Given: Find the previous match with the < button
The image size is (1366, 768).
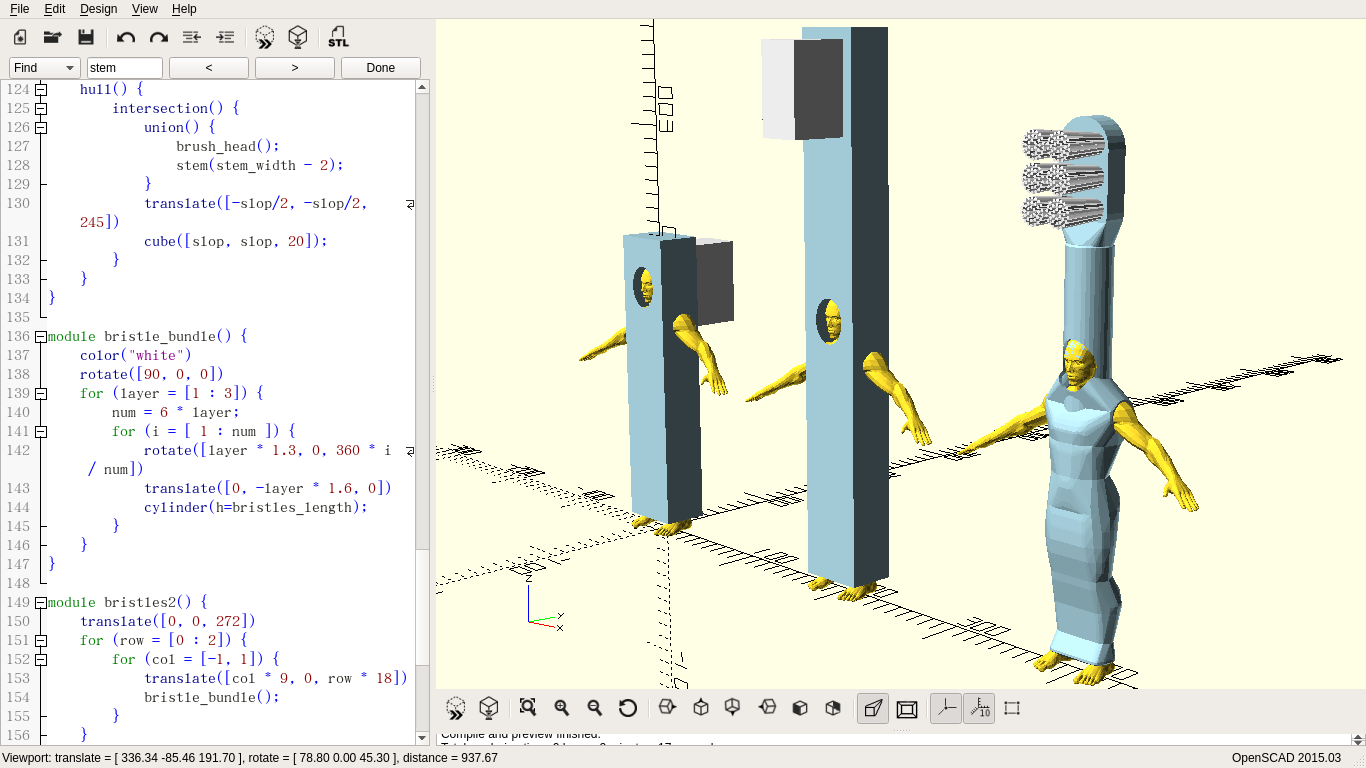Looking at the screenshot, I should 209,68.
